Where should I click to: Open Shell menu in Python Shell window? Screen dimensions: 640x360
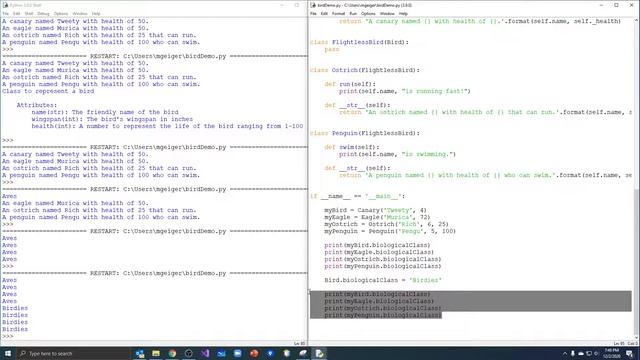(x=29, y=13)
